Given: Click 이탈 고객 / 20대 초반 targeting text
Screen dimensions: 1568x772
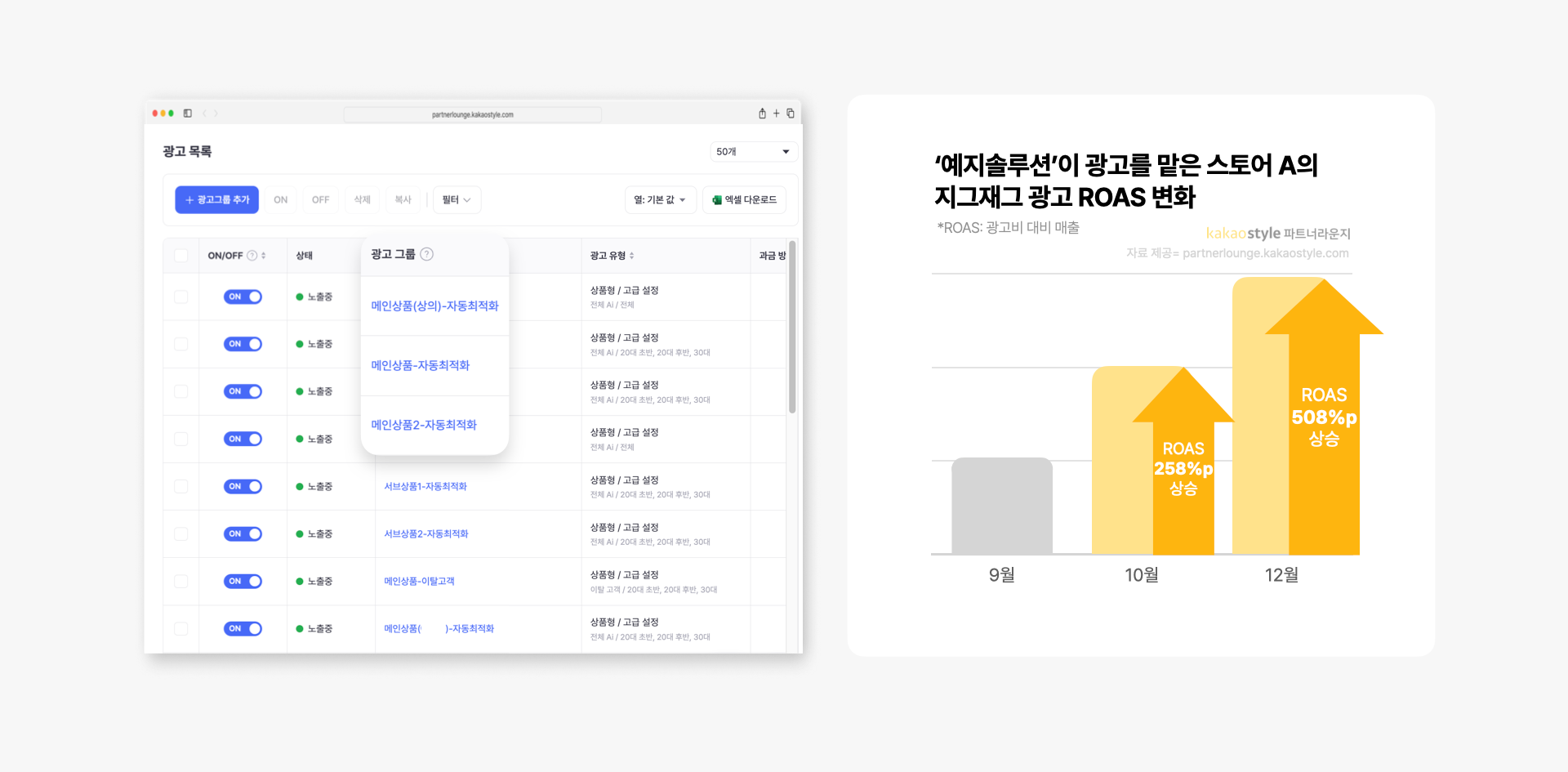Looking at the screenshot, I should [653, 590].
